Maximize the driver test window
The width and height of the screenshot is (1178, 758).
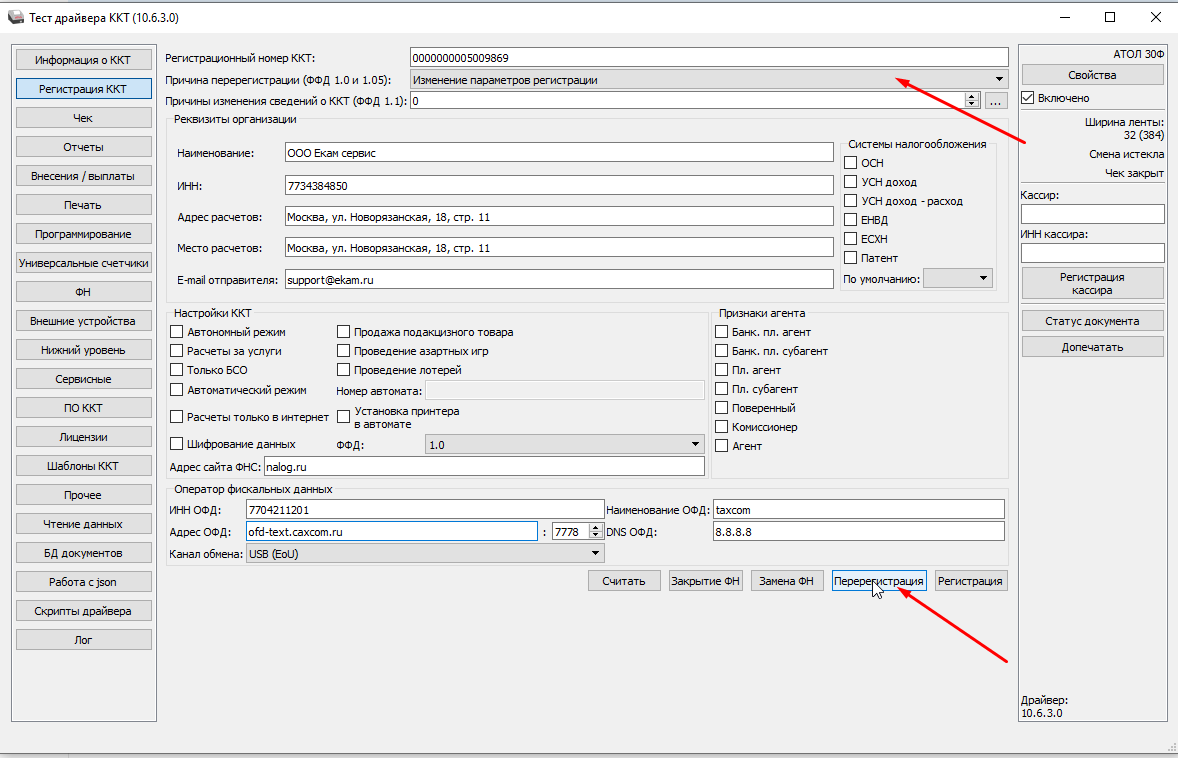[1110, 17]
